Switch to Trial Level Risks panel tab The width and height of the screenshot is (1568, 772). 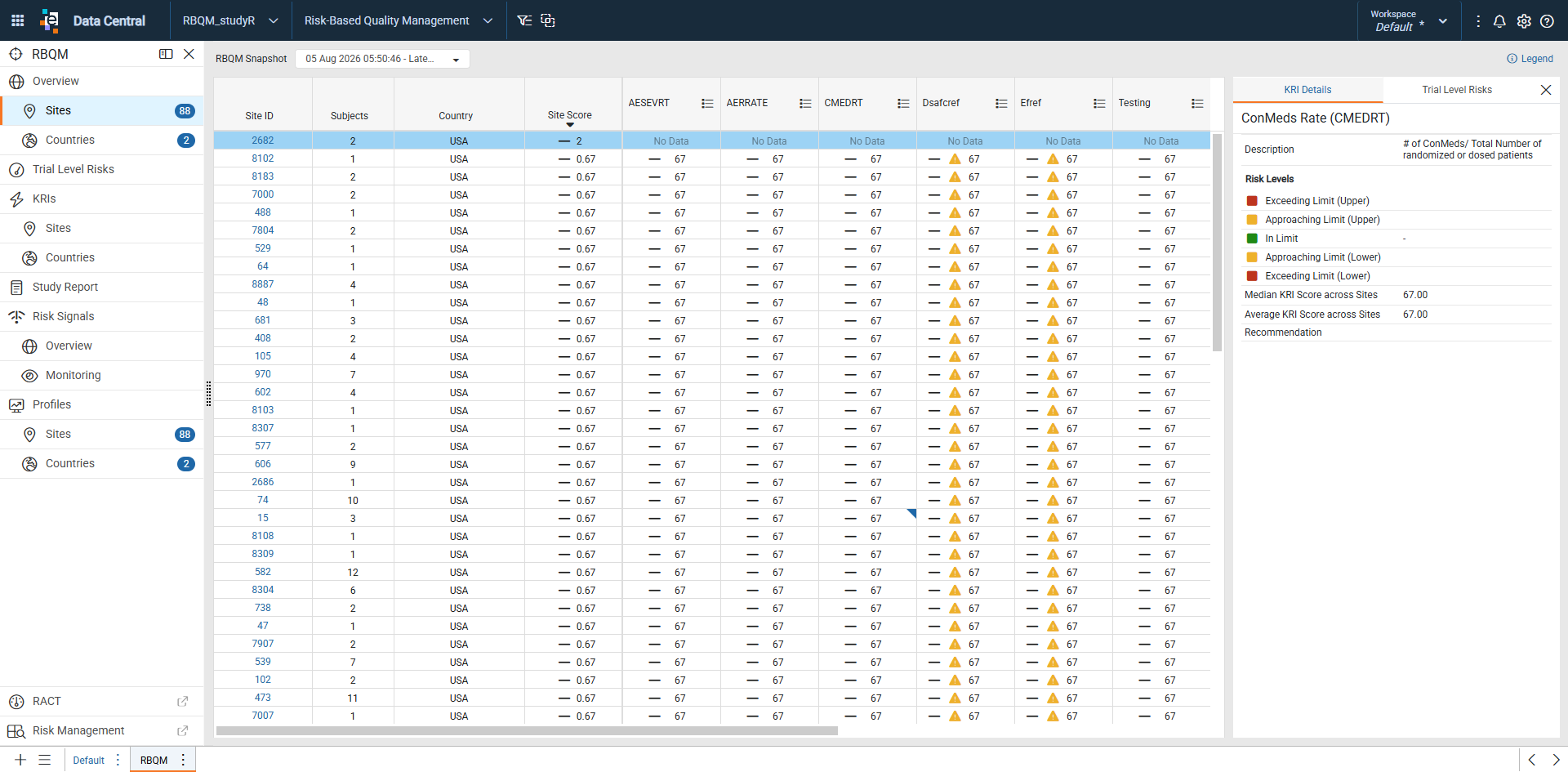1456,90
